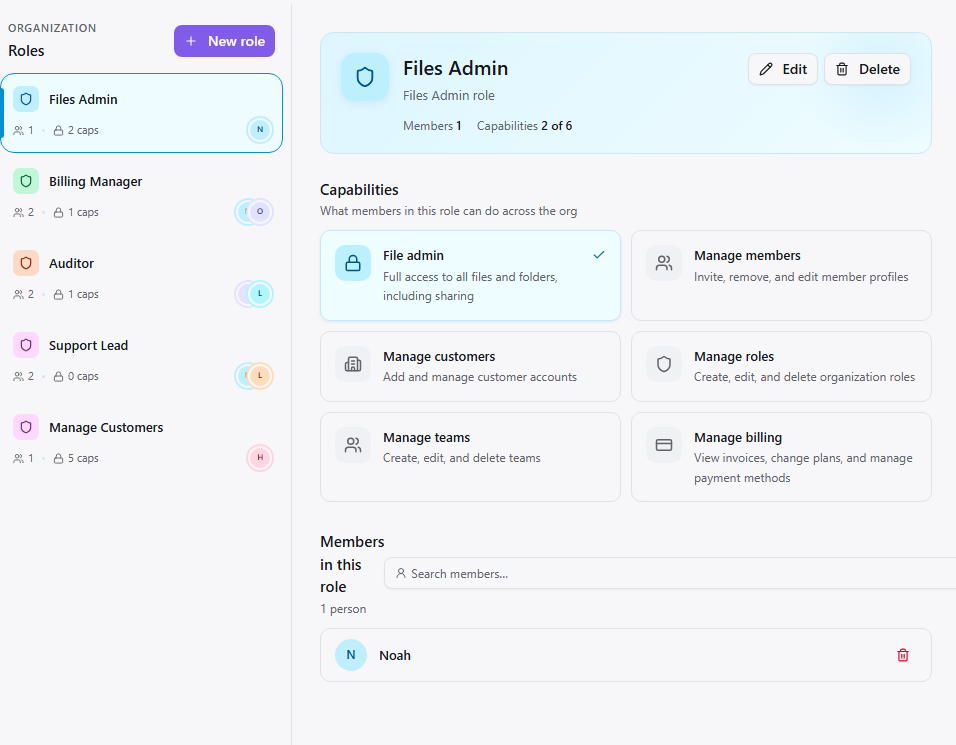Open the Billing Manager role
The height and width of the screenshot is (745, 956).
tap(141, 196)
